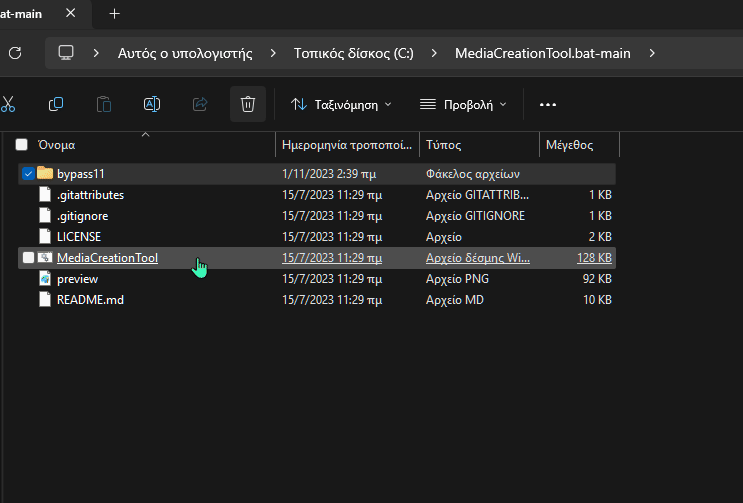Click the 2 KB size cell
Viewport: 743px width, 503px height.
pyautogui.click(x=600, y=237)
